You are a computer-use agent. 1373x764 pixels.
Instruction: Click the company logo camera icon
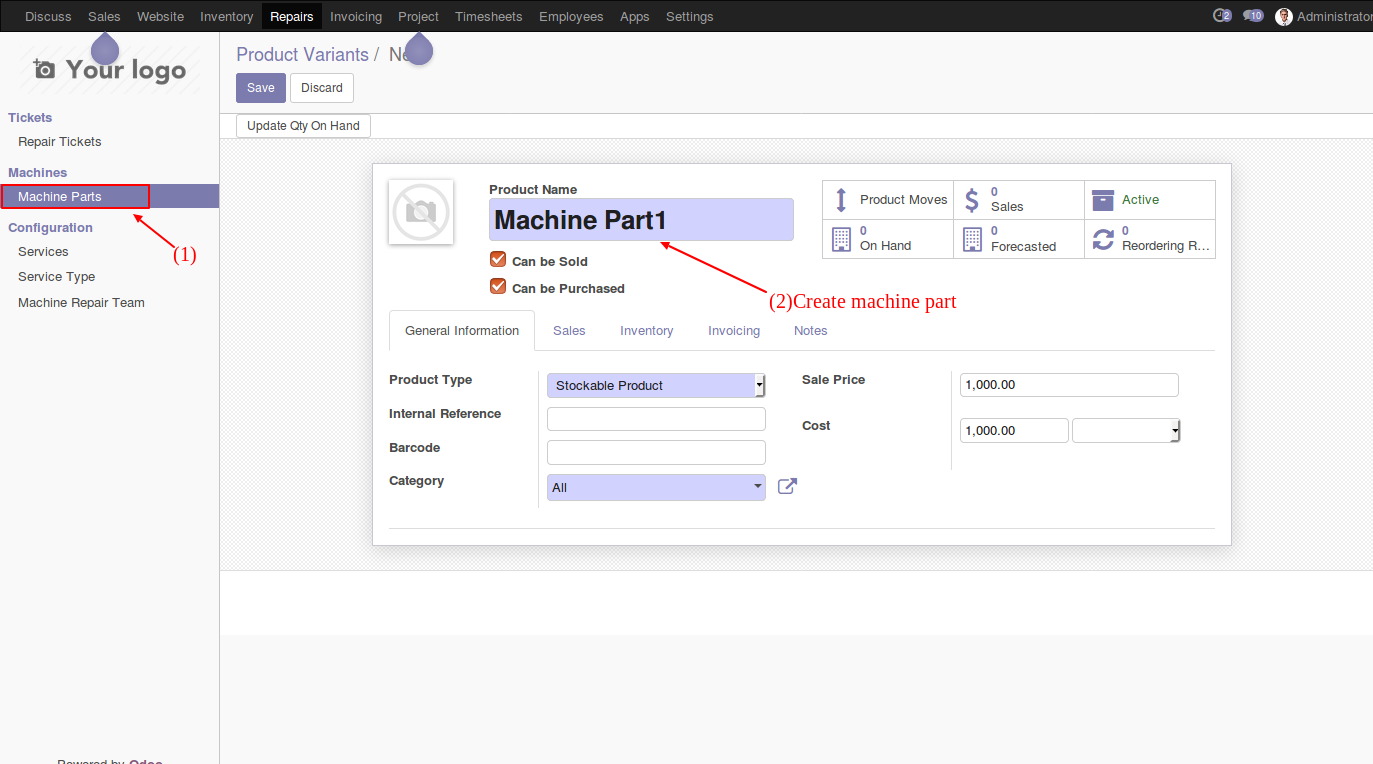(44, 69)
